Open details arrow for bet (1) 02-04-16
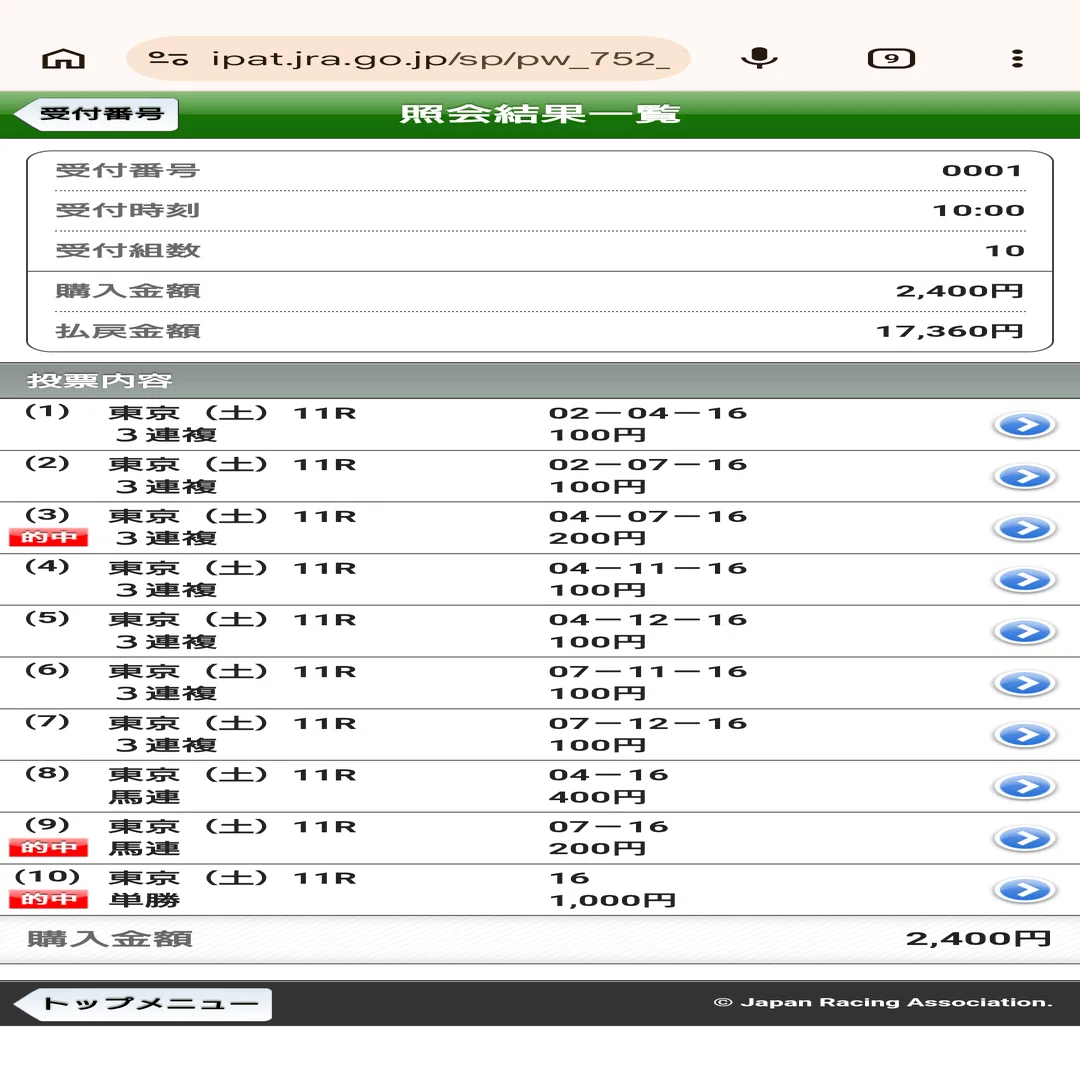This screenshot has width=1080, height=1080. click(1025, 425)
